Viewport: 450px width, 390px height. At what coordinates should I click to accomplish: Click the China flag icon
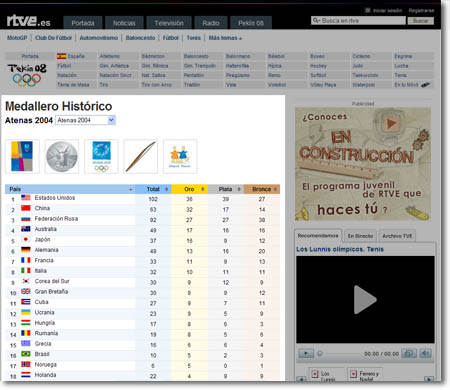pos(26,208)
